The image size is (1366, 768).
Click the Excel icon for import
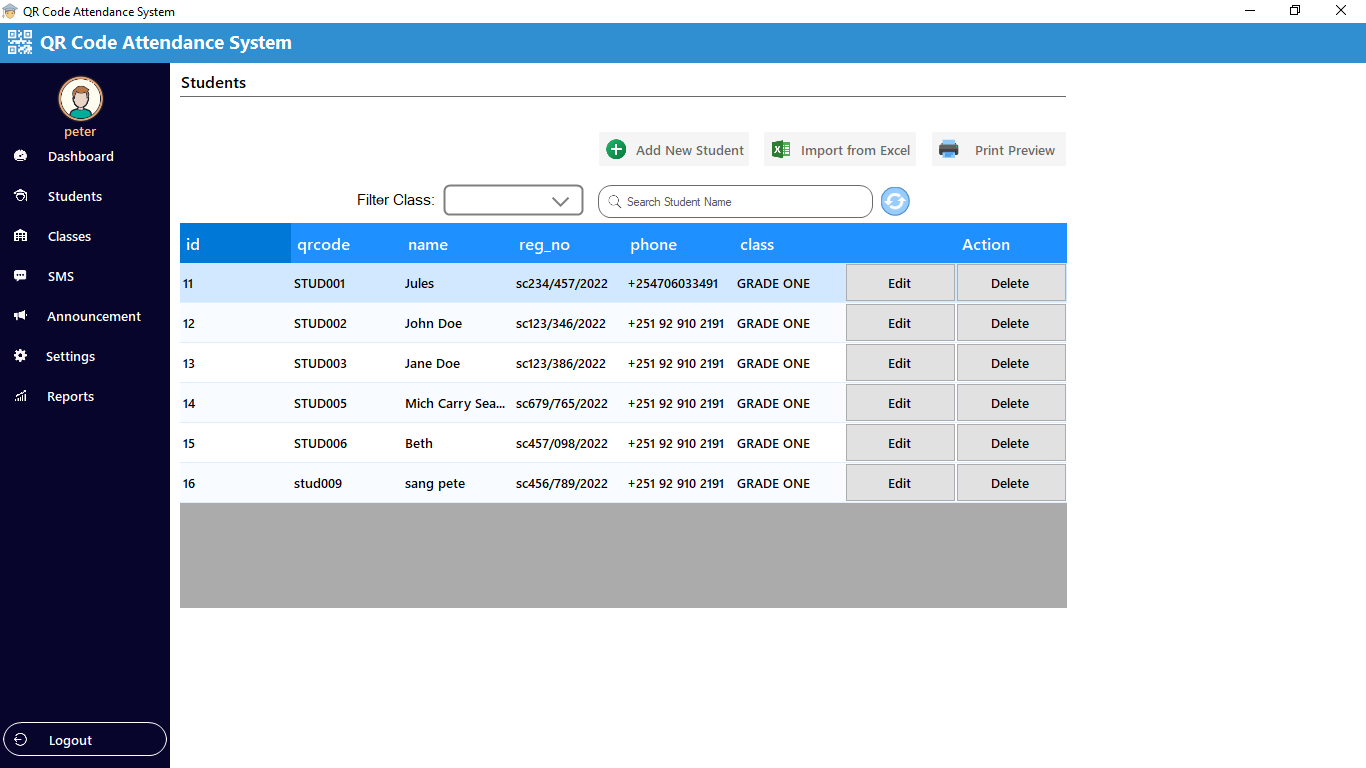click(781, 150)
